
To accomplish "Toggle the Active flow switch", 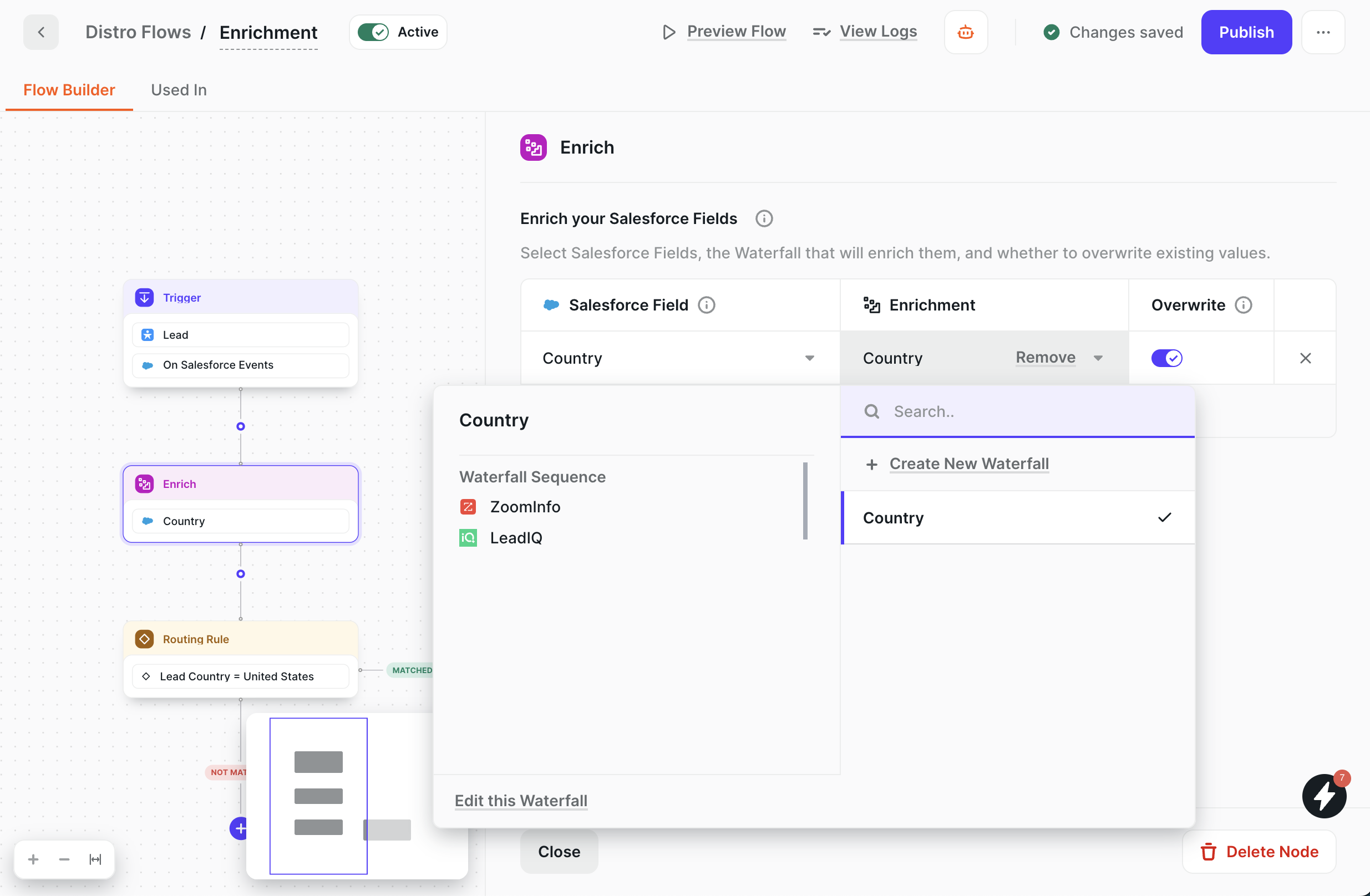I will coord(373,32).
